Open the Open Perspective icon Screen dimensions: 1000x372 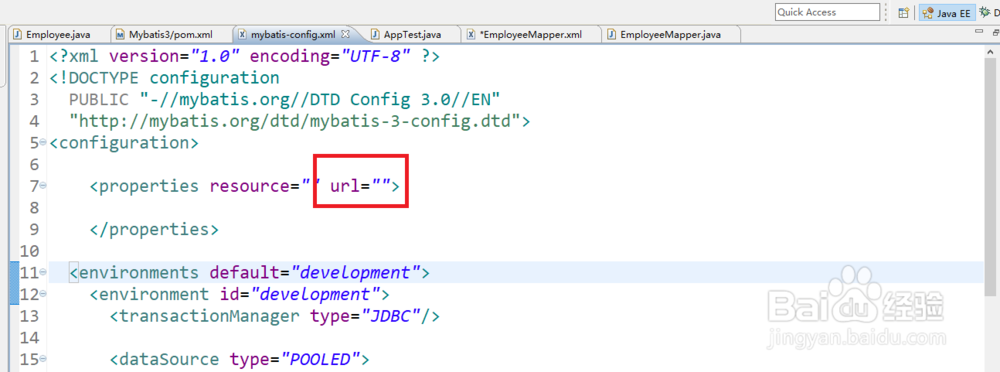click(x=903, y=12)
